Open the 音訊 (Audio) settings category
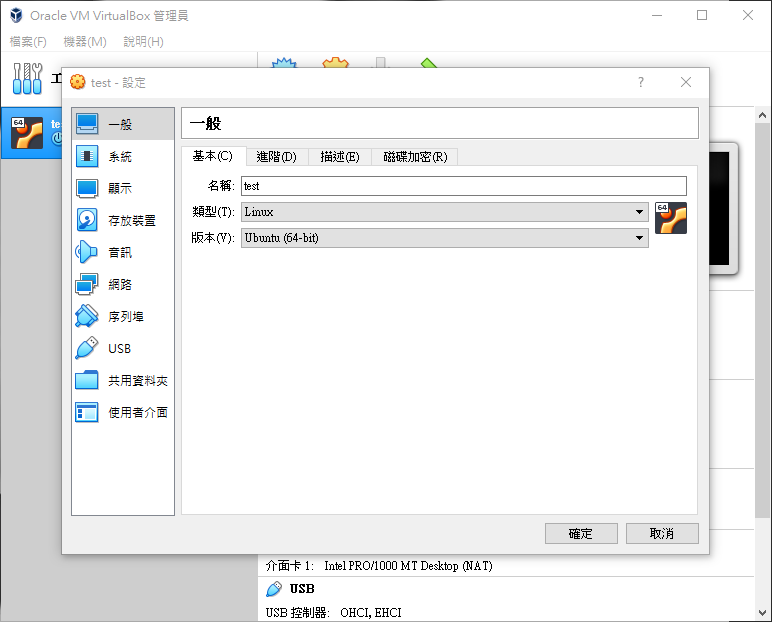Image resolution: width=772 pixels, height=622 pixels. click(123, 252)
